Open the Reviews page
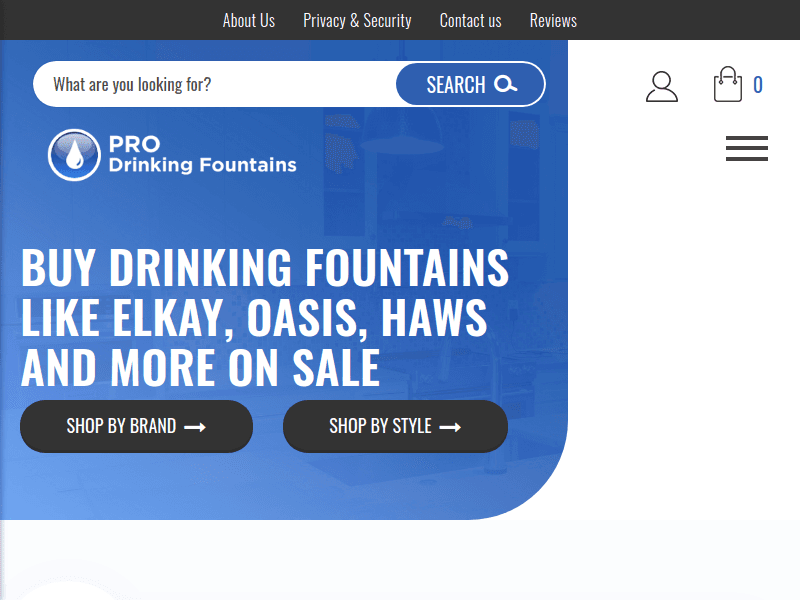The image size is (800, 600). point(553,20)
